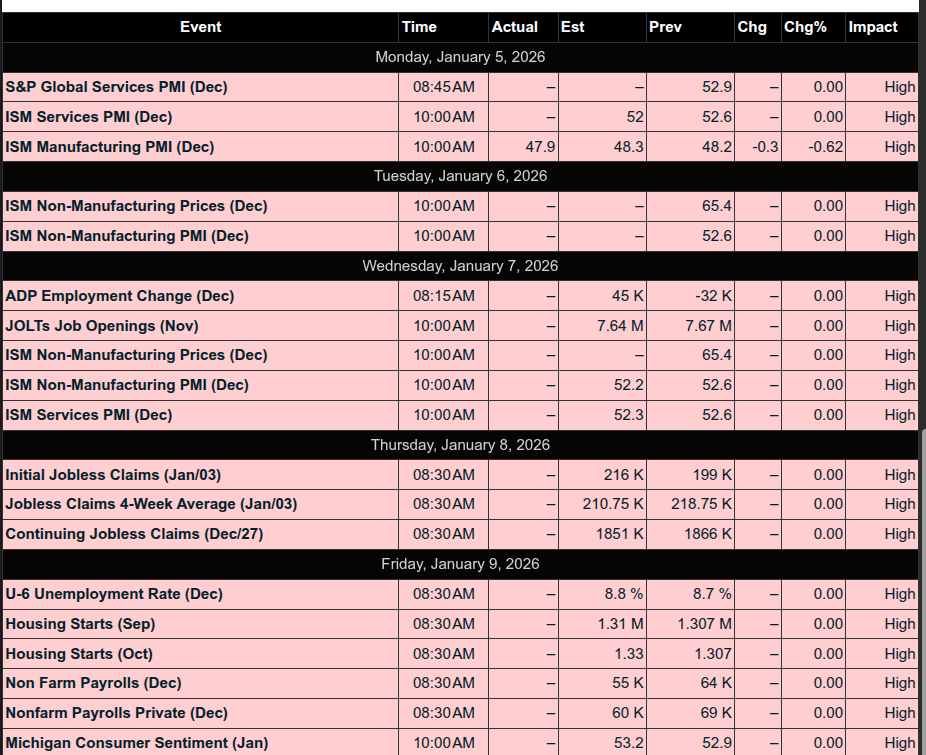Open Non Farm Payrolls (Dec) event

(x=94, y=683)
